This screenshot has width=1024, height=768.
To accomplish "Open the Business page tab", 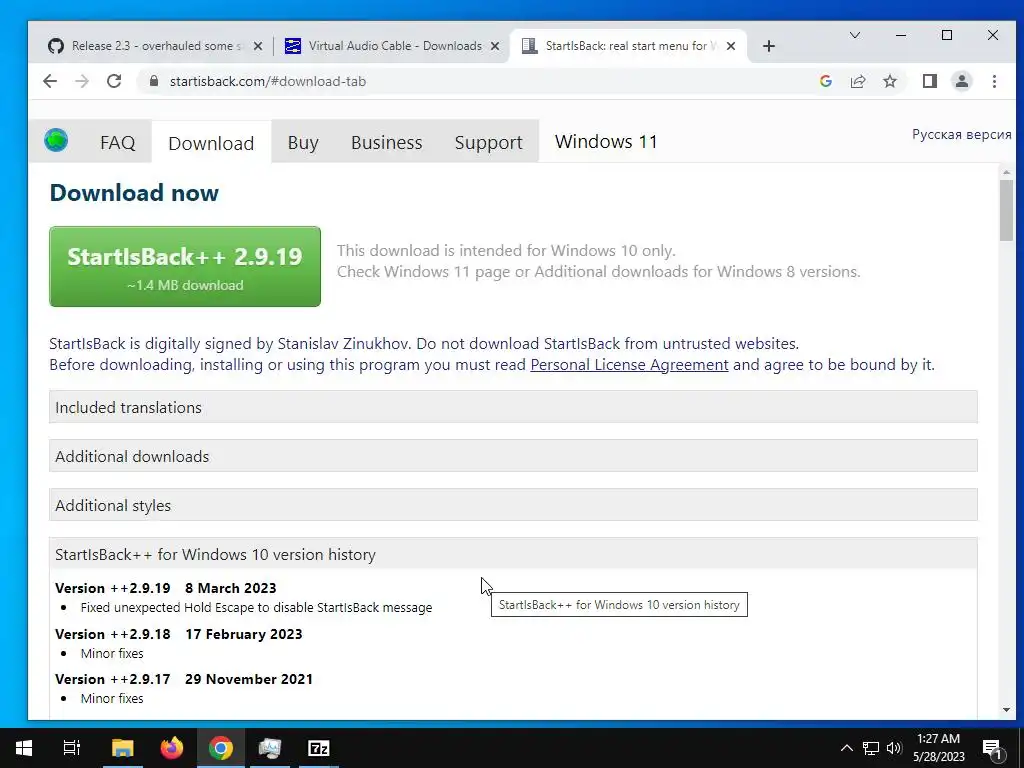I will pos(387,142).
